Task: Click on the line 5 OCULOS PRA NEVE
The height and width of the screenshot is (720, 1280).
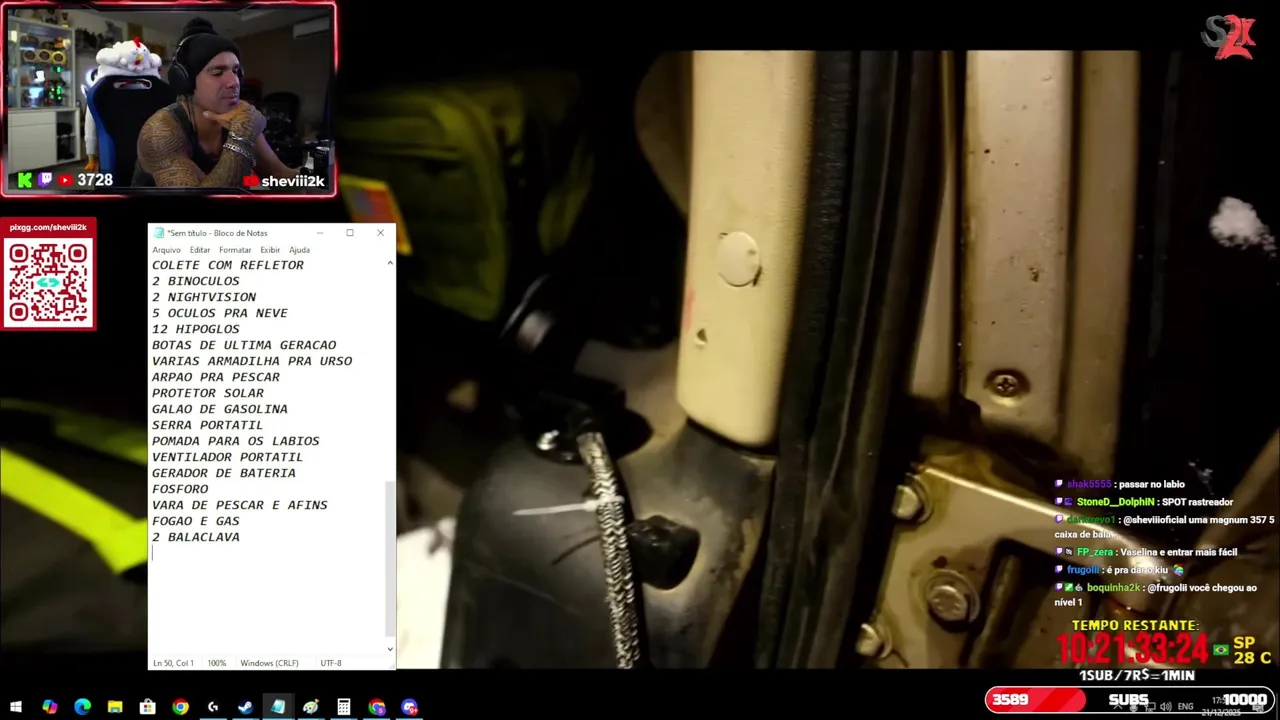Action: coord(220,313)
